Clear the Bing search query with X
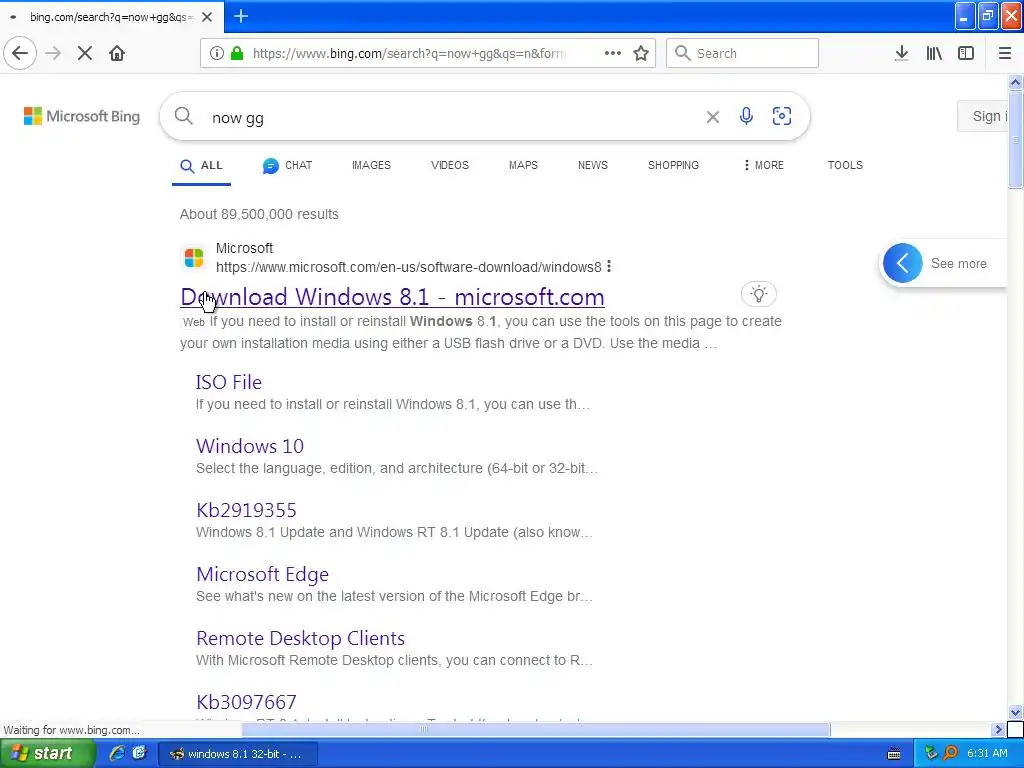This screenshot has height=768, width=1024. coord(712,117)
